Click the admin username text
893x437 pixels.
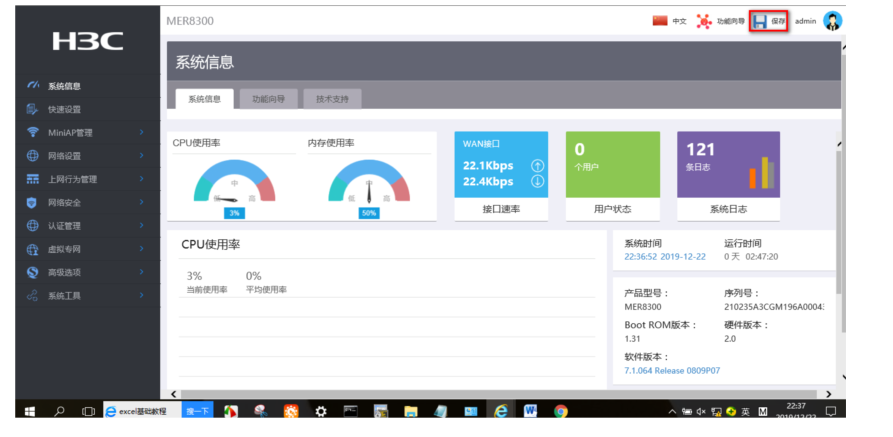tap(805, 22)
